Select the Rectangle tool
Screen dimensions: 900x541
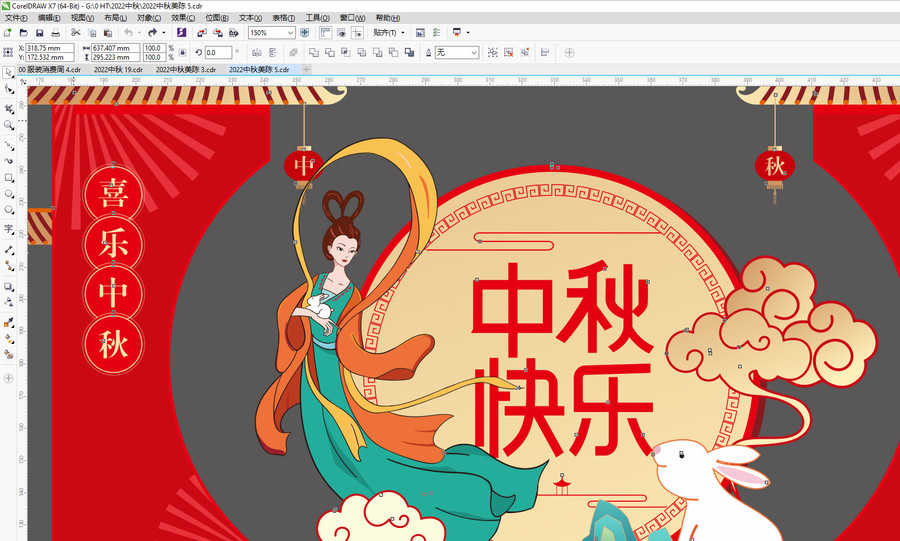point(8,178)
